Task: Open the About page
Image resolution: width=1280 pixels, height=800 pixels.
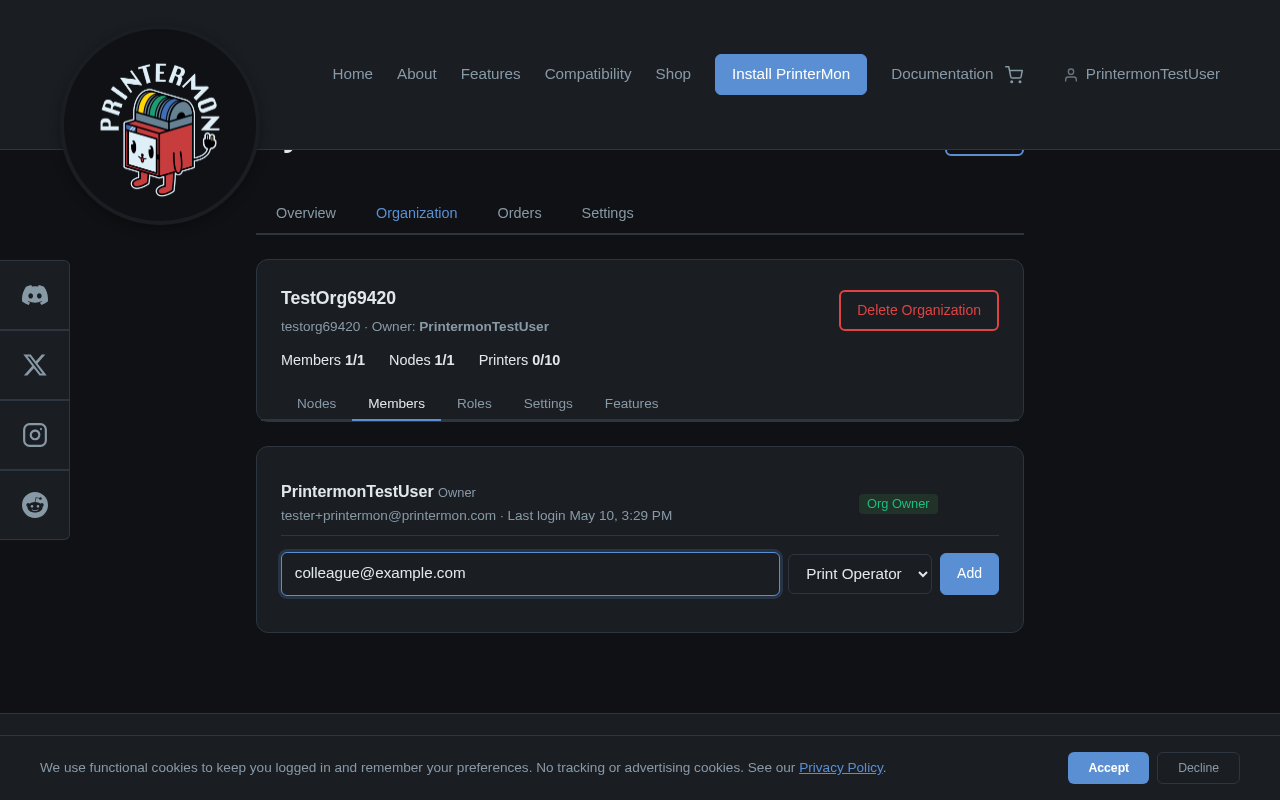Action: [417, 74]
